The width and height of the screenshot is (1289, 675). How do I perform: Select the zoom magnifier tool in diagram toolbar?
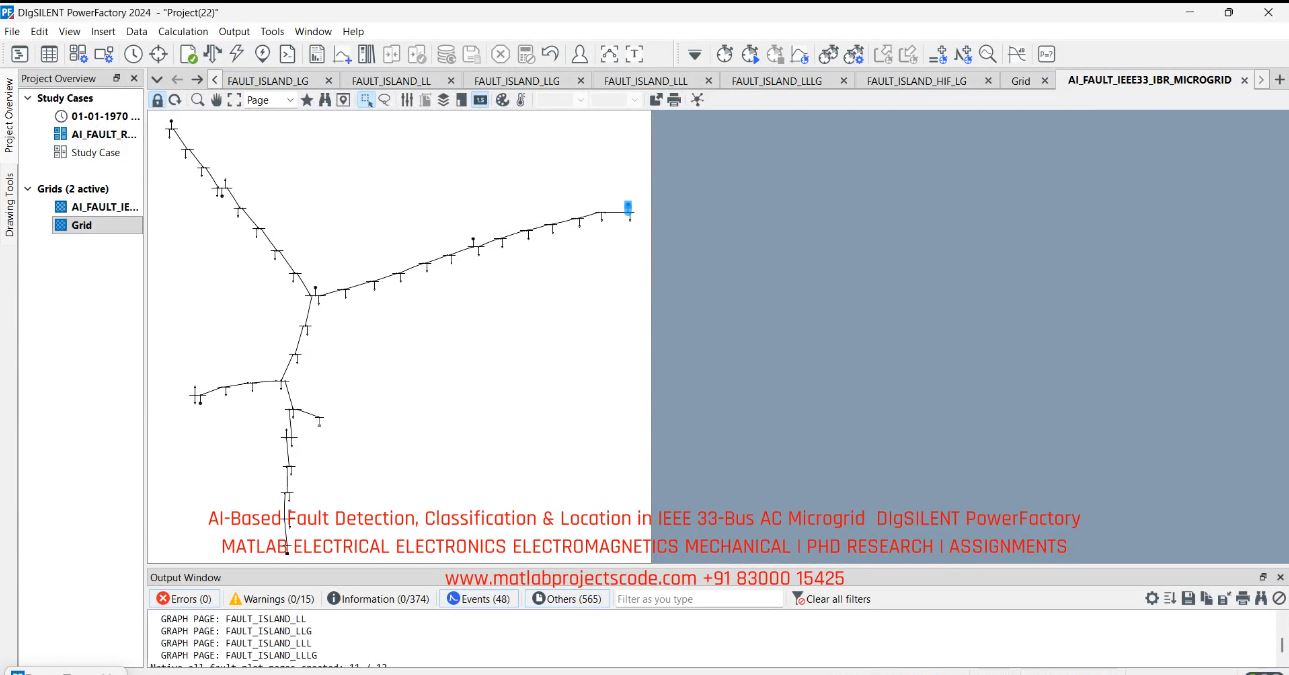(198, 100)
